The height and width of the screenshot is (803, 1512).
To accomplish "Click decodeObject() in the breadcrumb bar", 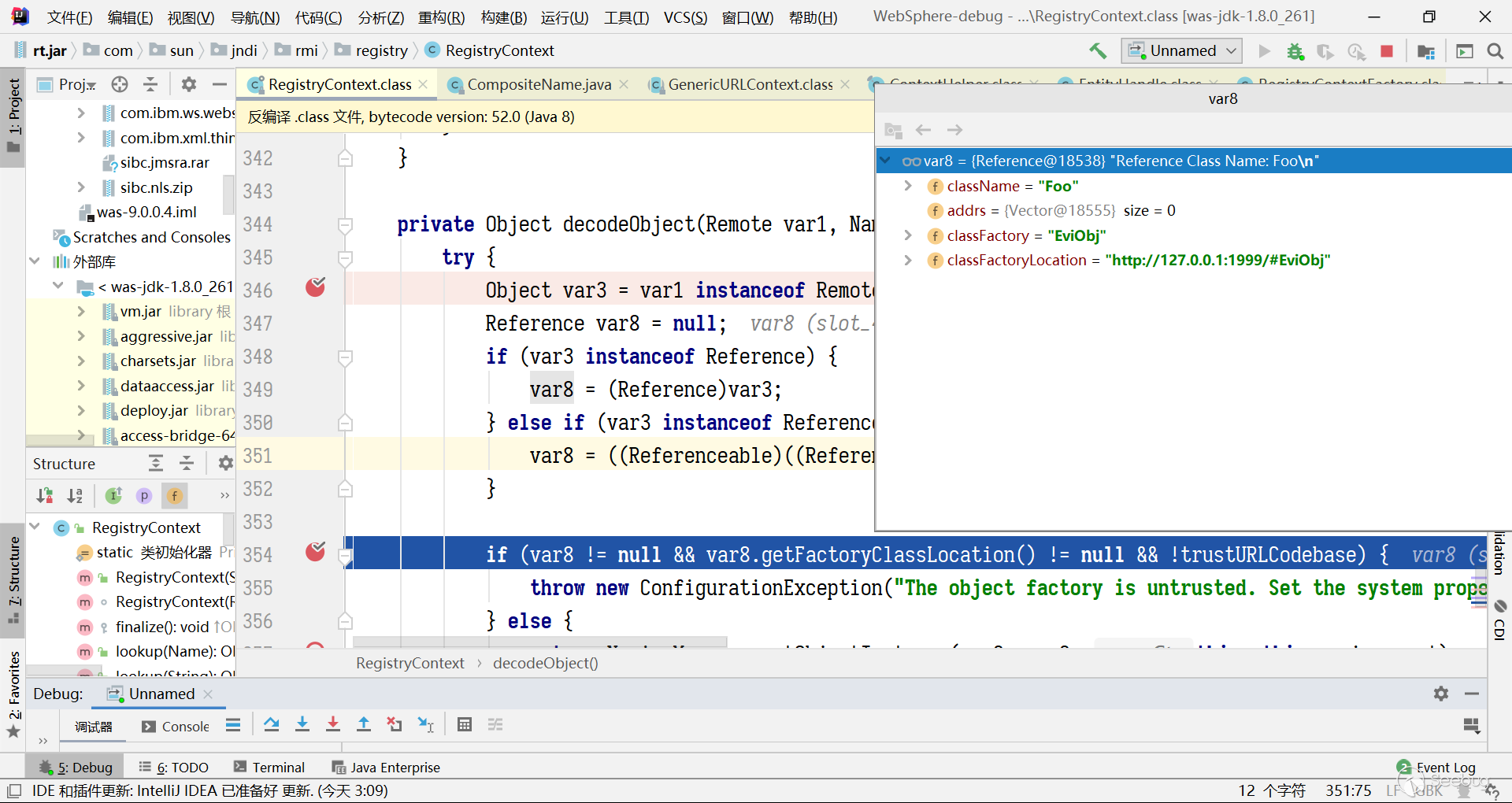I will point(545,663).
